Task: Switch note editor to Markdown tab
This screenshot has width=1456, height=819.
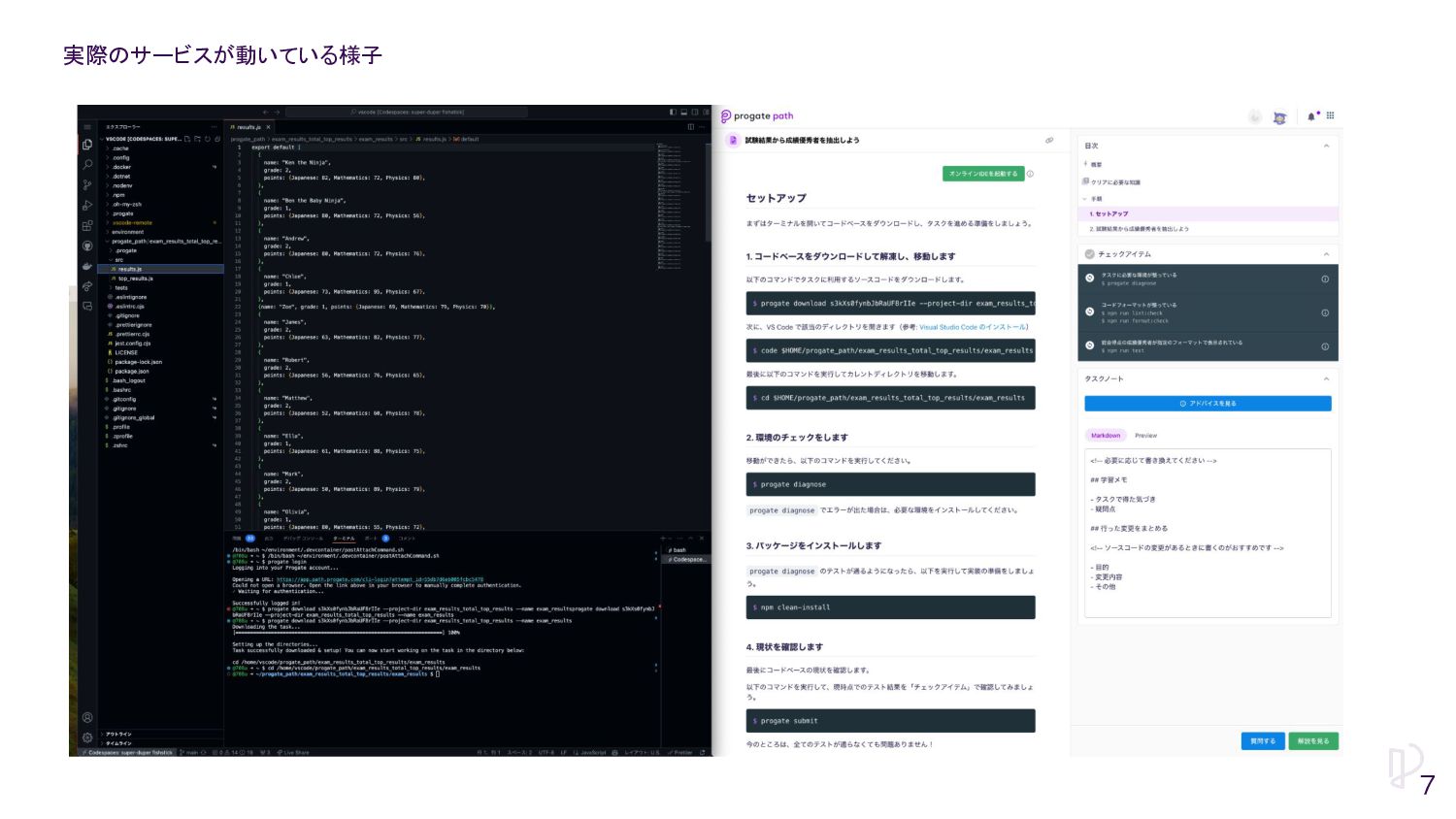Action: (x=1106, y=436)
